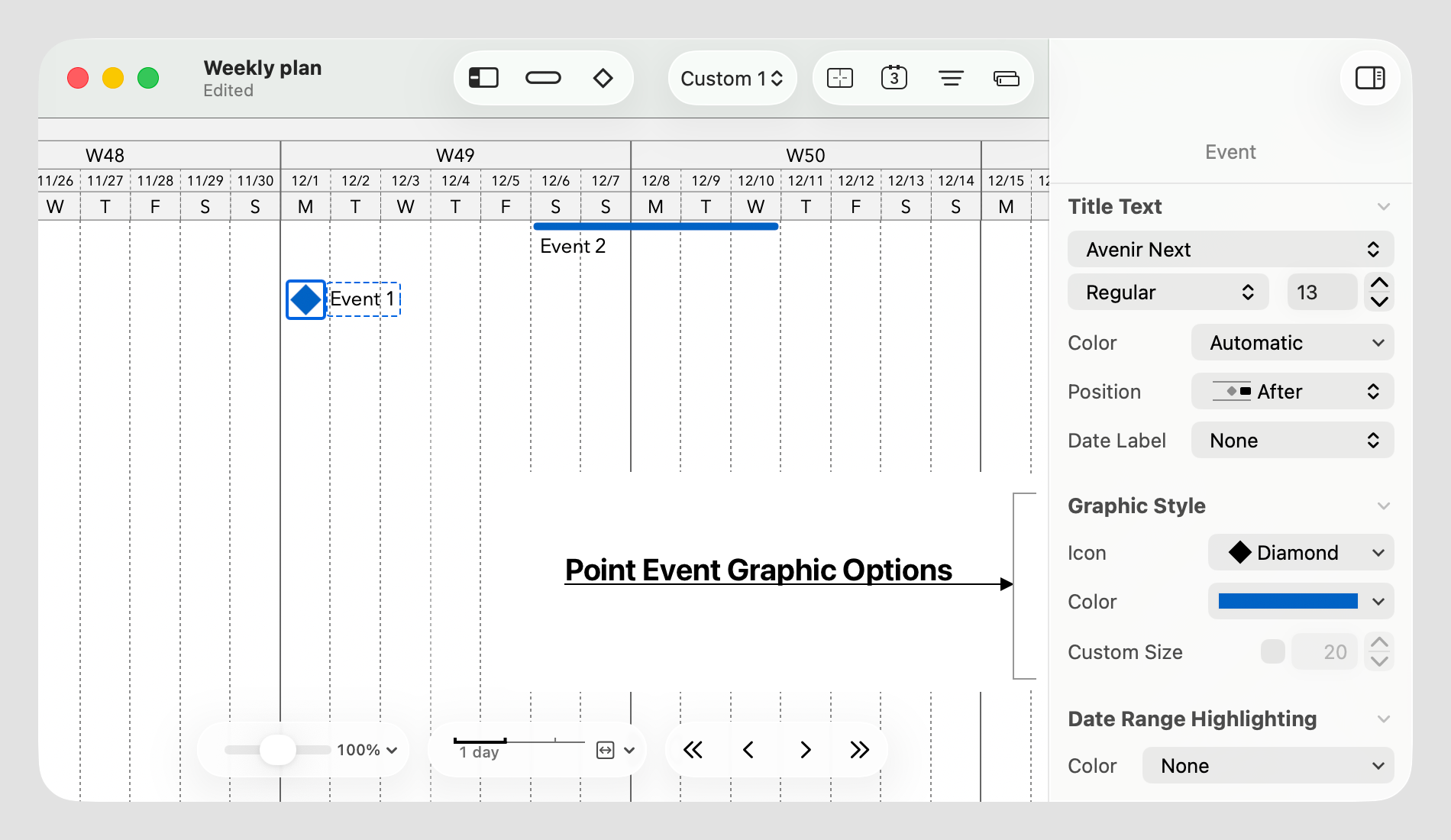The width and height of the screenshot is (1451, 840).
Task: Open the Custom 1 view switcher
Action: (731, 77)
